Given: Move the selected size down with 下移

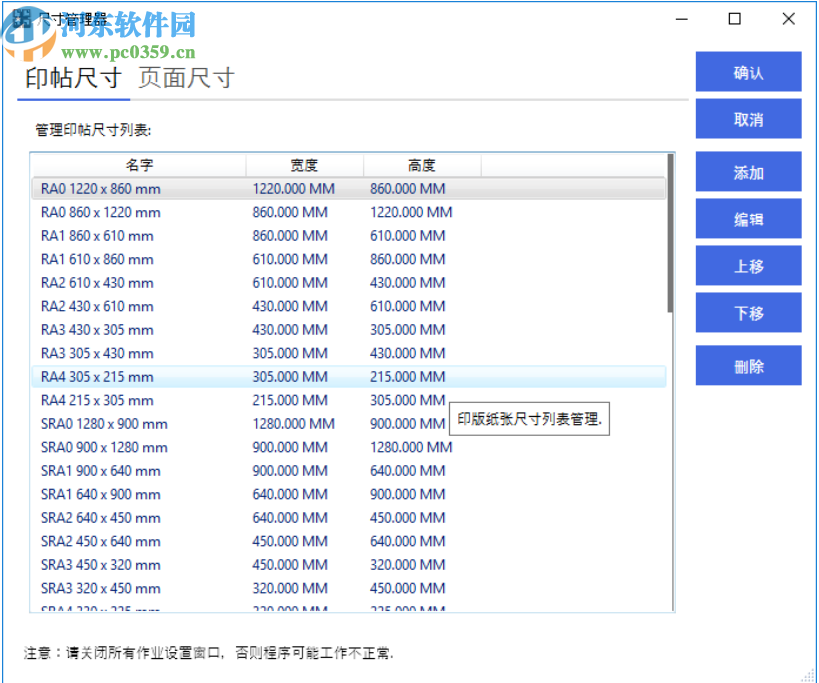Looking at the screenshot, I should point(747,312).
